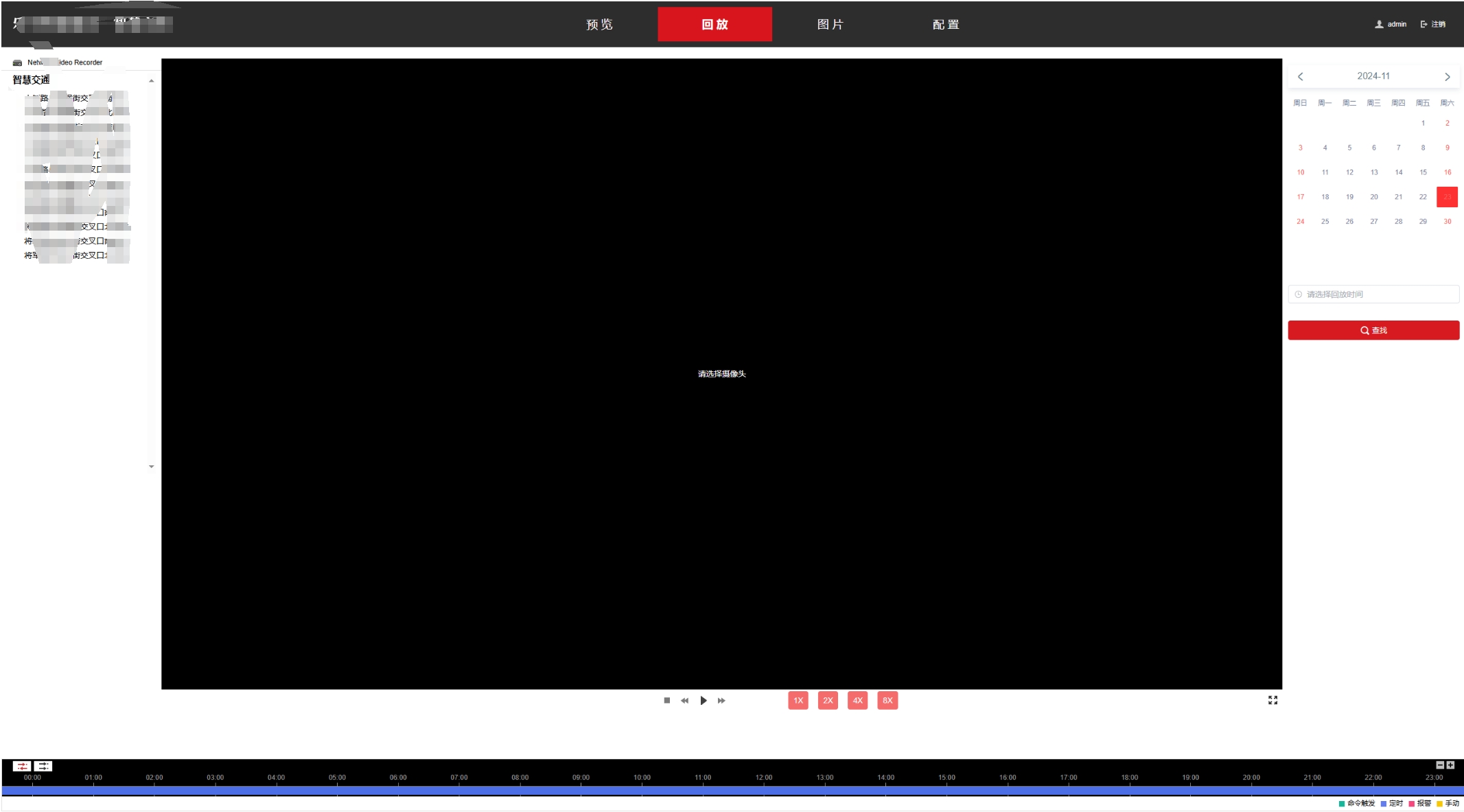Set playback speed to 1X
The image size is (1464, 812).
(798, 700)
